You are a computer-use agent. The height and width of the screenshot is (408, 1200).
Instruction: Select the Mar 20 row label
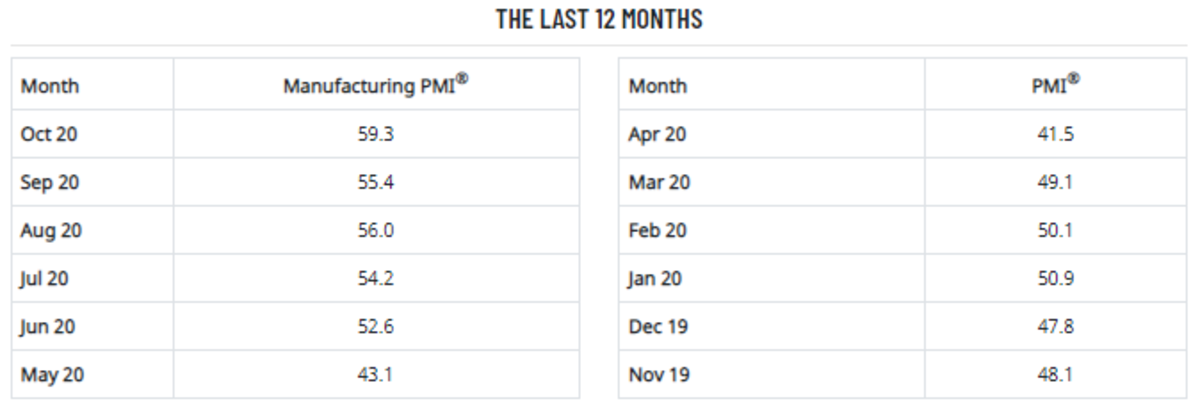[659, 182]
